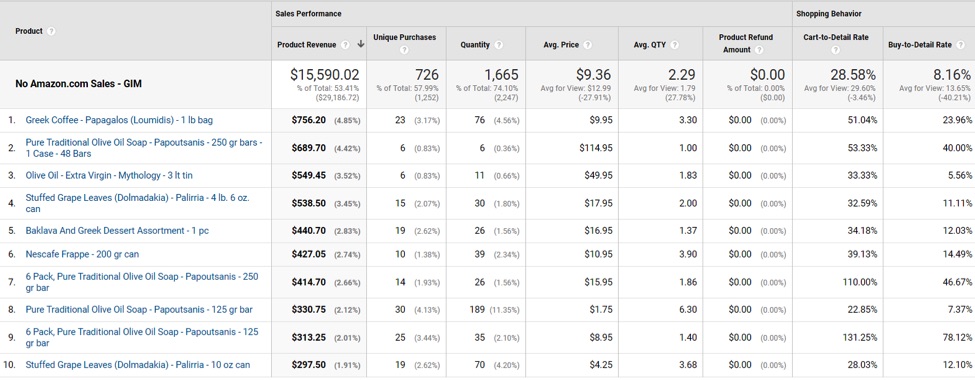975x380 pixels.
Task: Select the 110.00% cart-to-detail cell
Action: point(860,282)
